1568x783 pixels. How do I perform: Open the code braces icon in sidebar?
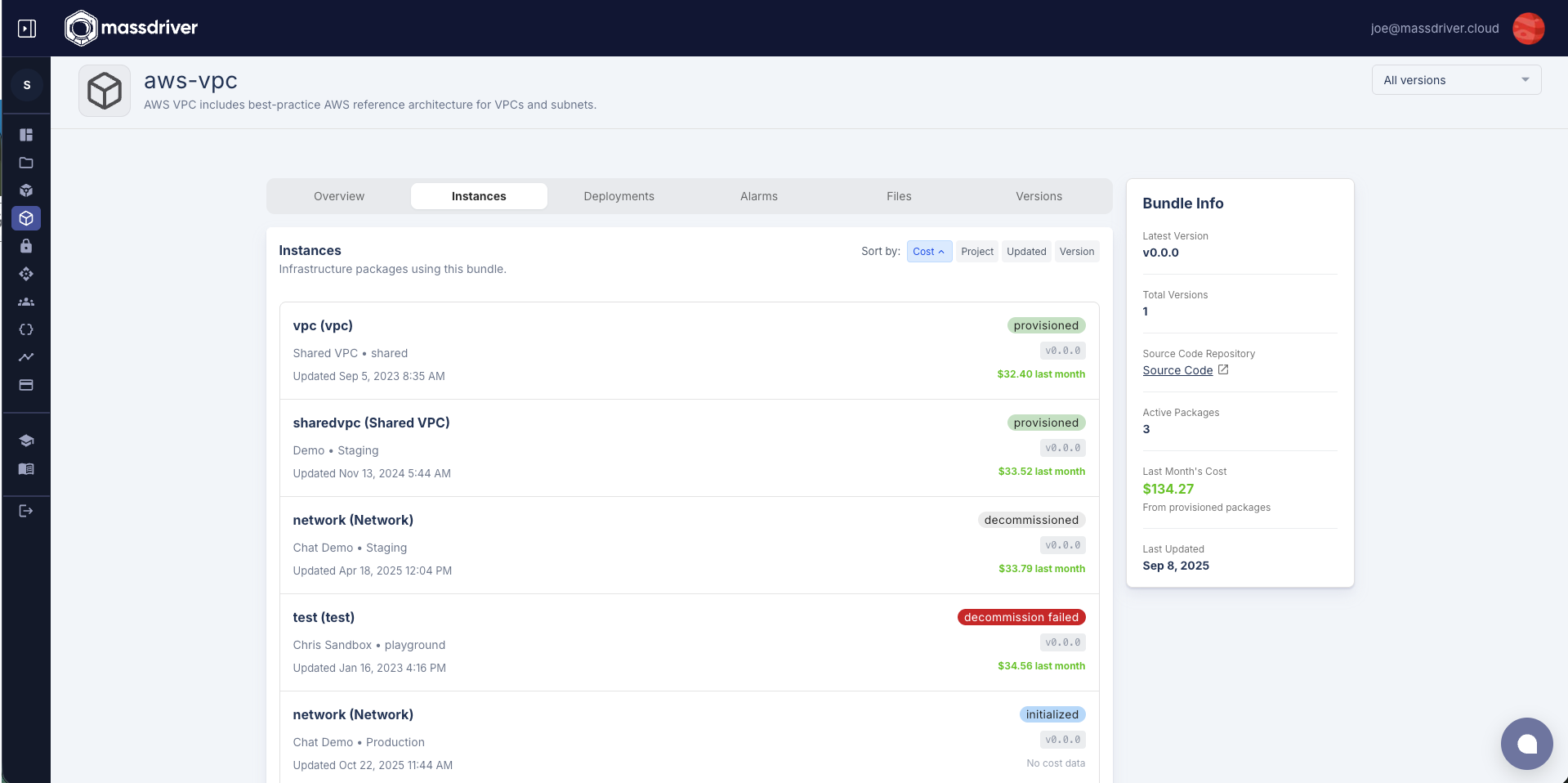[x=26, y=329]
